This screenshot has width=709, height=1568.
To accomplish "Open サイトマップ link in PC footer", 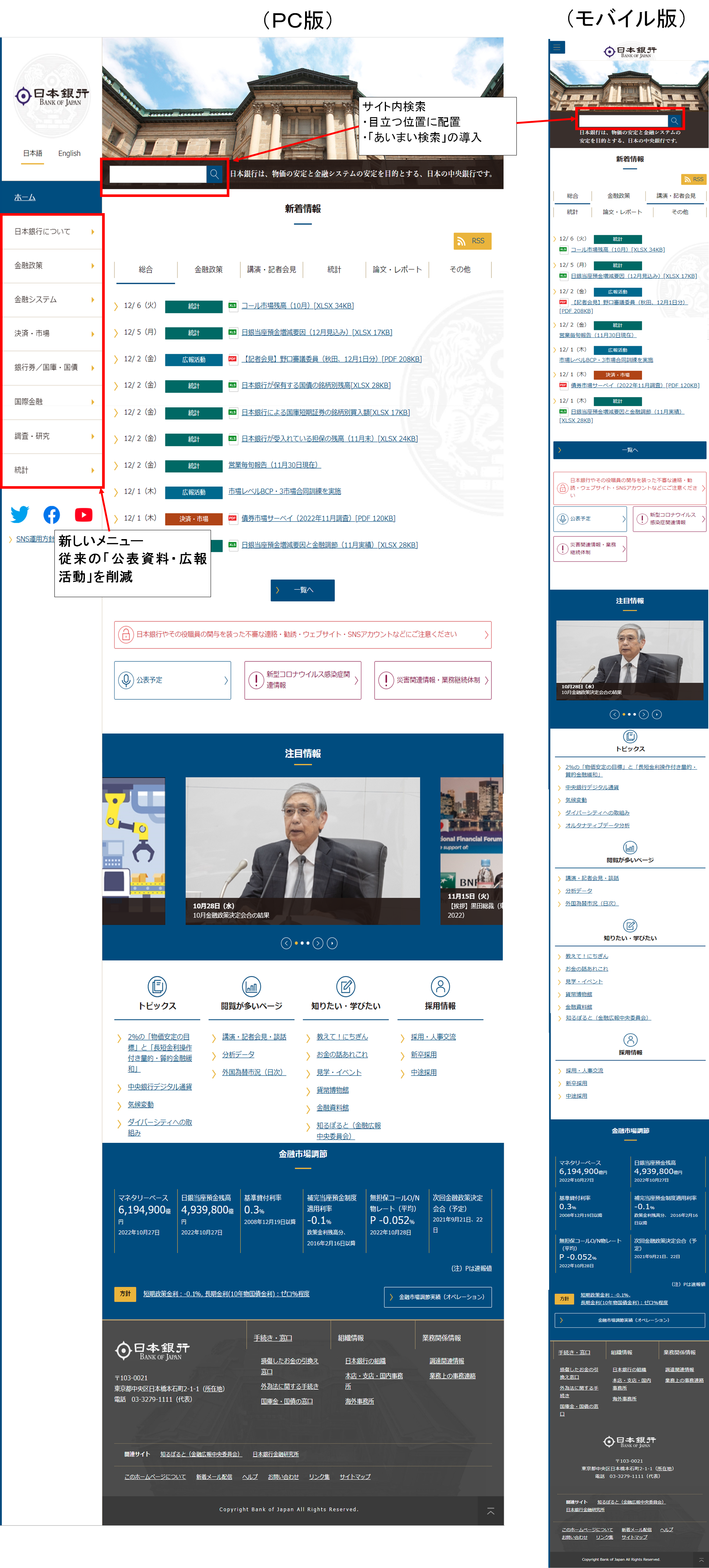I will tap(355, 1477).
